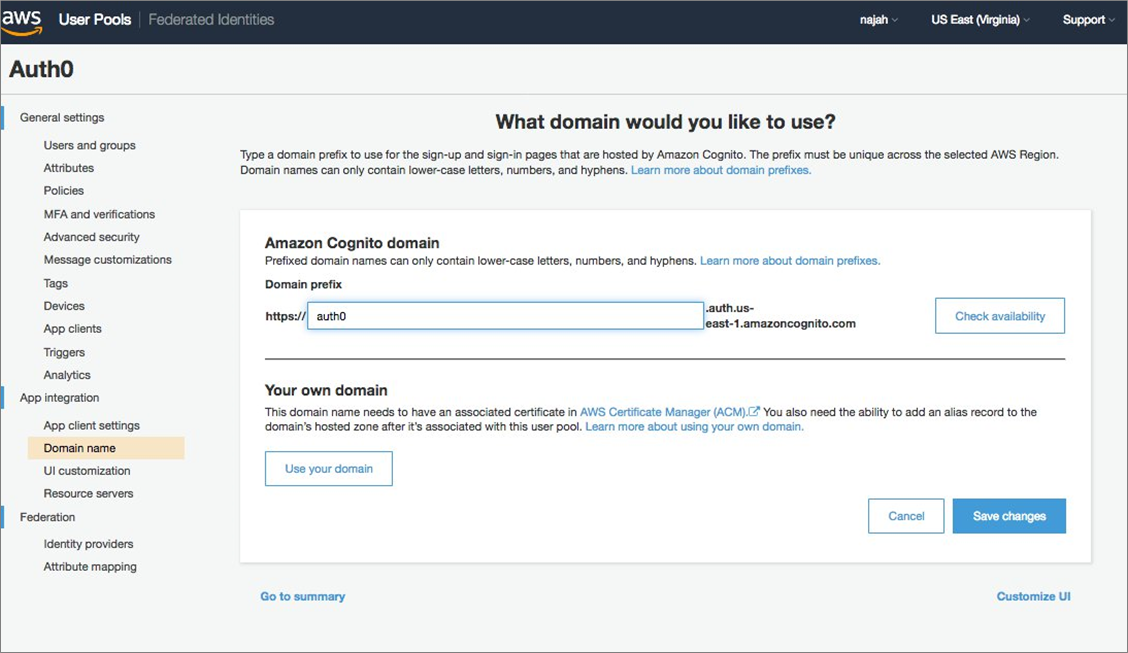The width and height of the screenshot is (1128, 653).
Task: Open the najah account dropdown
Action: point(878,20)
